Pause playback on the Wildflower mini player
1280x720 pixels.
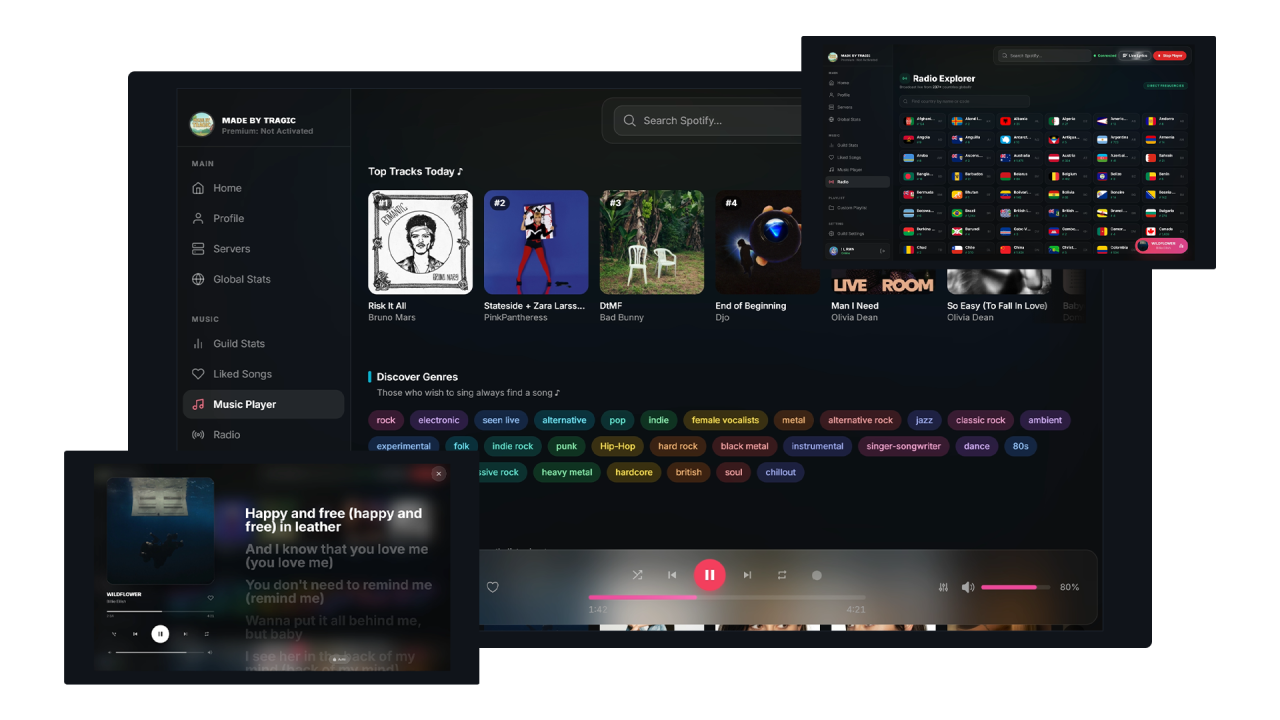[x=160, y=633]
